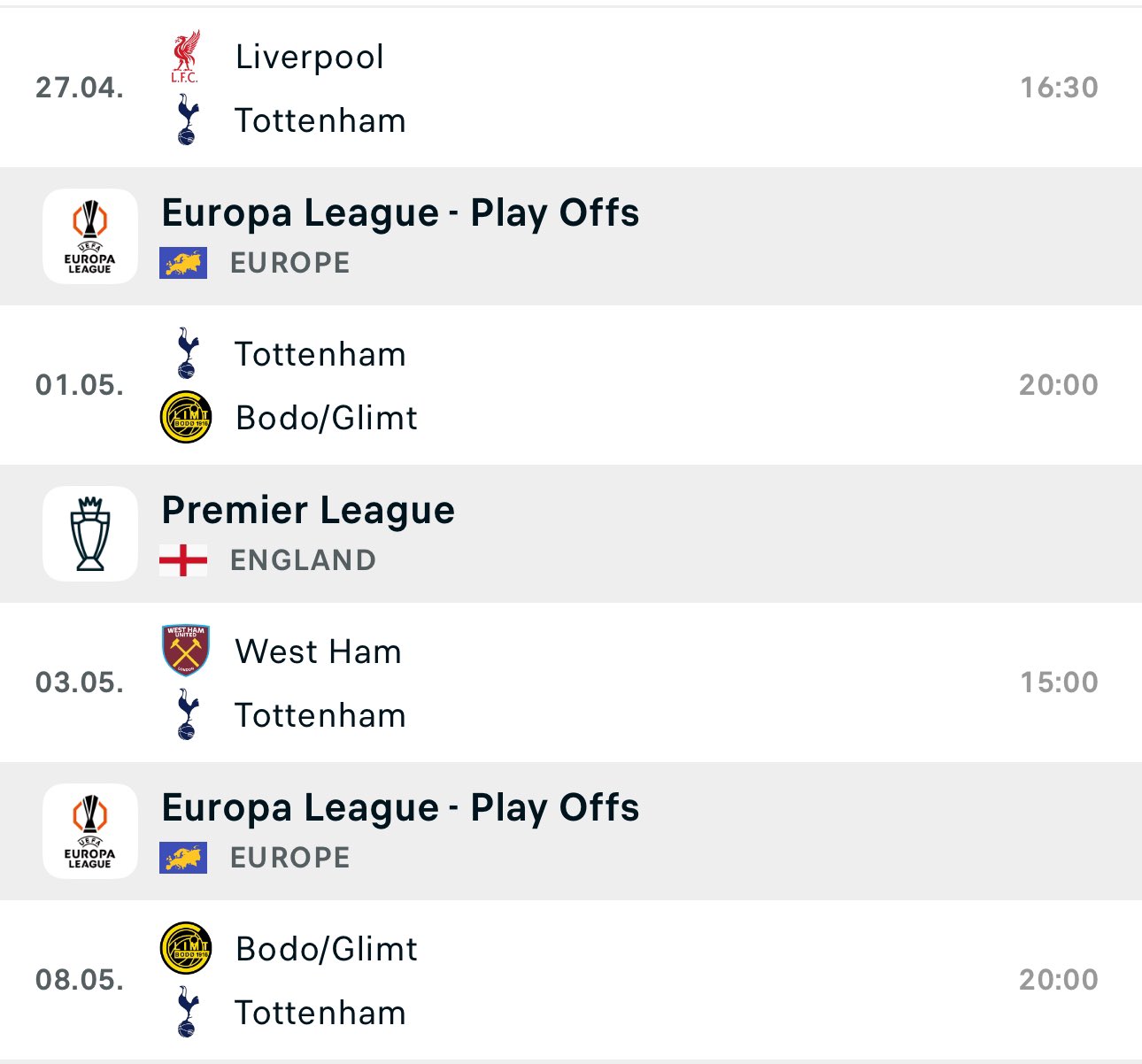Select the West Ham team name

point(319,652)
